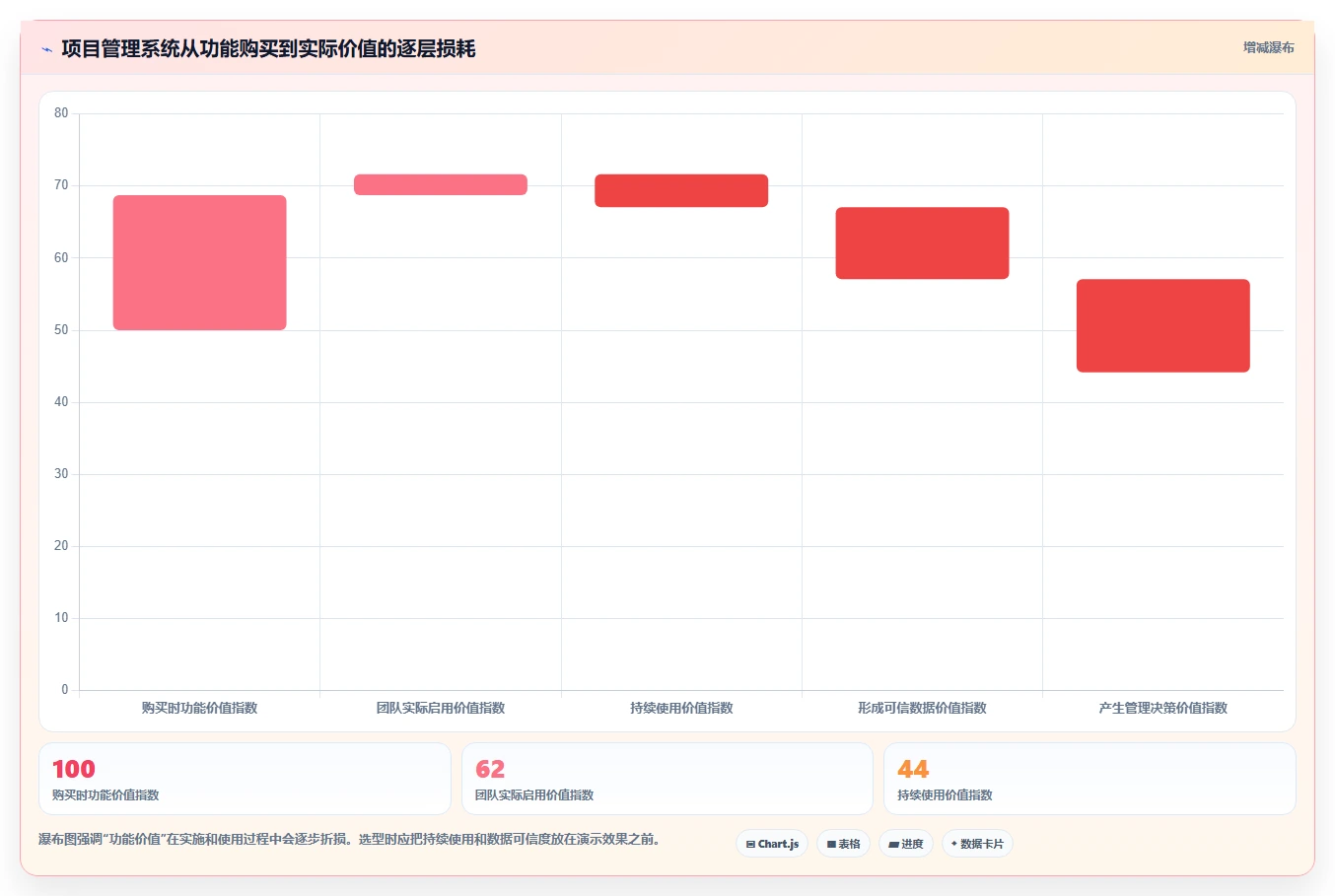This screenshot has width=1335, height=896.
Task: Click the 产生管理决策价值指数 axis label
Action: [1163, 708]
